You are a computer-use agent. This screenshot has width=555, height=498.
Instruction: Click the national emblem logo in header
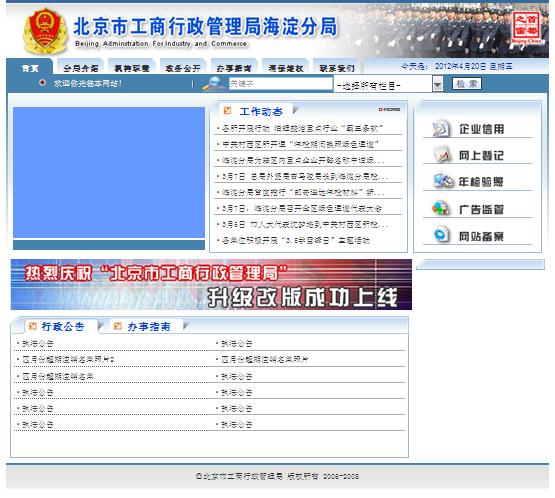click(x=45, y=31)
